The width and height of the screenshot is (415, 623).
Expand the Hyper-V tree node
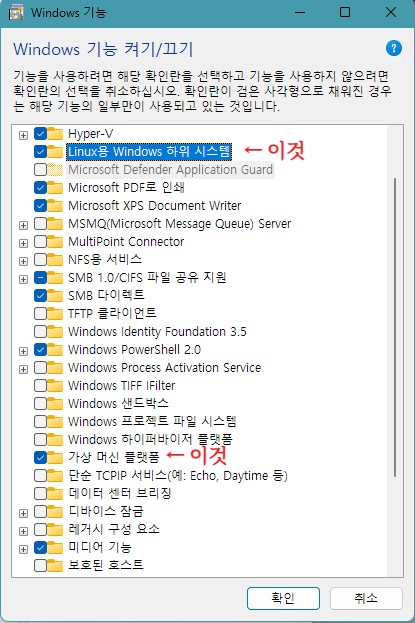(x=23, y=135)
